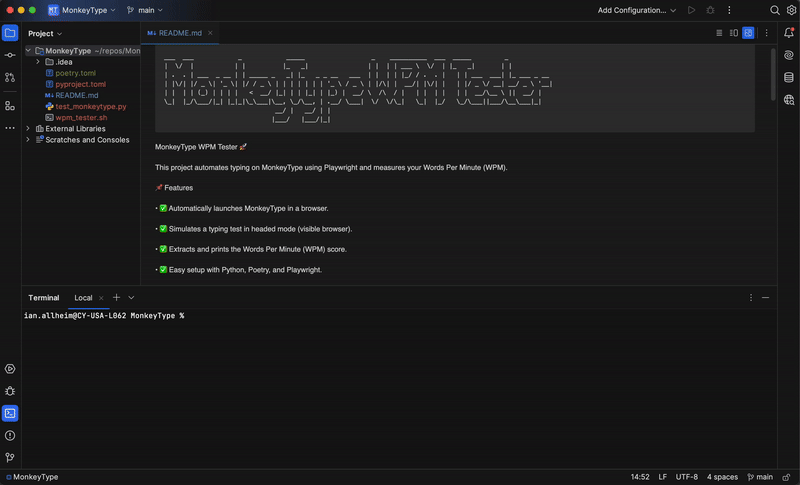Click the 'Features' heading in README preview
800x485 pixels.
pyautogui.click(x=174, y=188)
